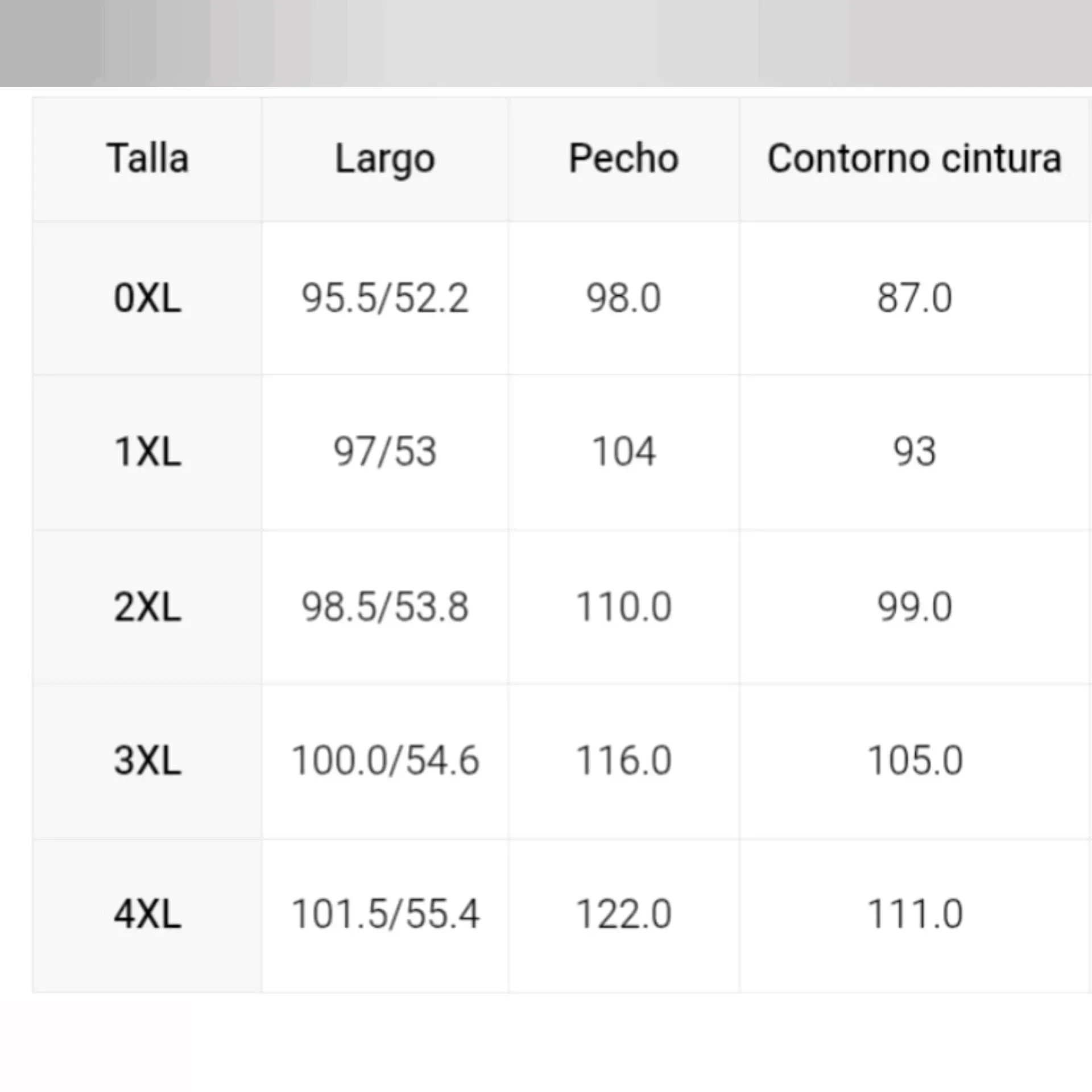The width and height of the screenshot is (1092, 1092).
Task: Select the 1XL size row label
Action: tap(147, 452)
